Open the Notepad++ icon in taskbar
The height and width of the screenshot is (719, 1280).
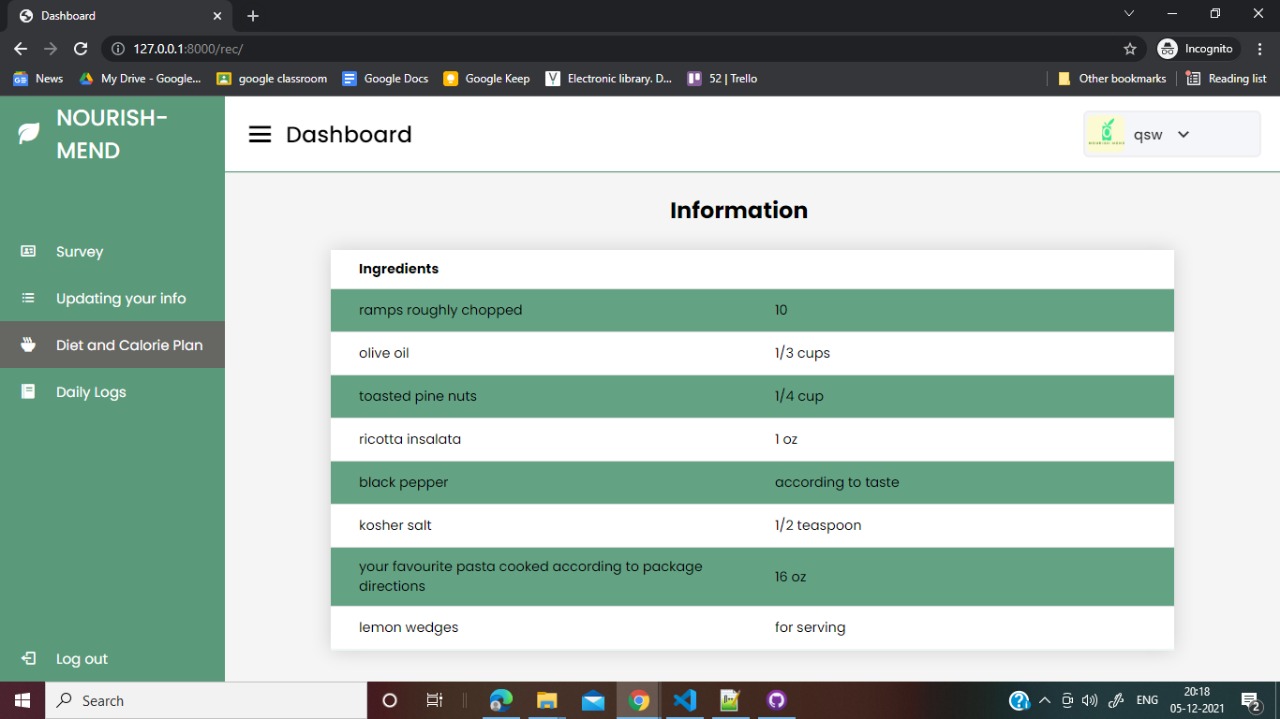731,700
